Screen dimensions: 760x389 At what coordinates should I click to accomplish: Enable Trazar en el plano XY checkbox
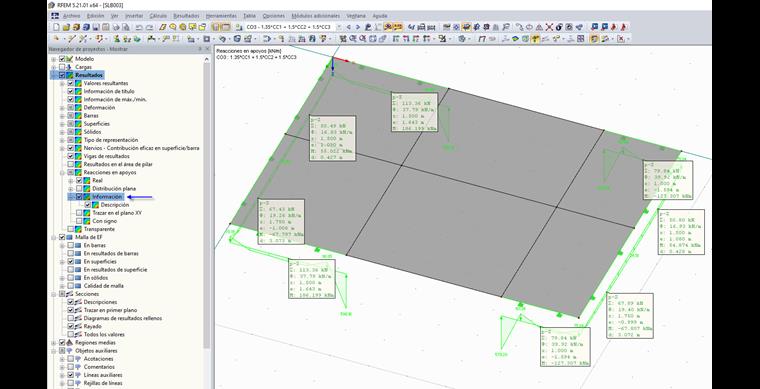tap(79, 213)
